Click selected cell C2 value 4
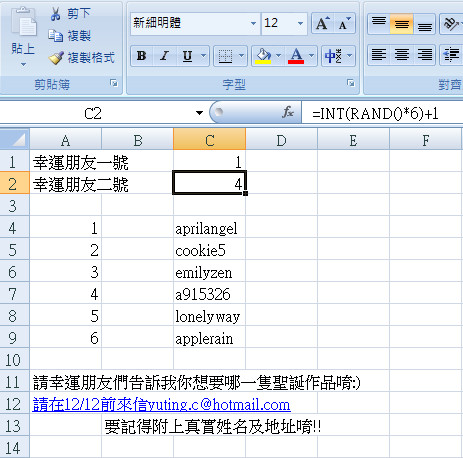This screenshot has width=463, height=458. (x=209, y=183)
